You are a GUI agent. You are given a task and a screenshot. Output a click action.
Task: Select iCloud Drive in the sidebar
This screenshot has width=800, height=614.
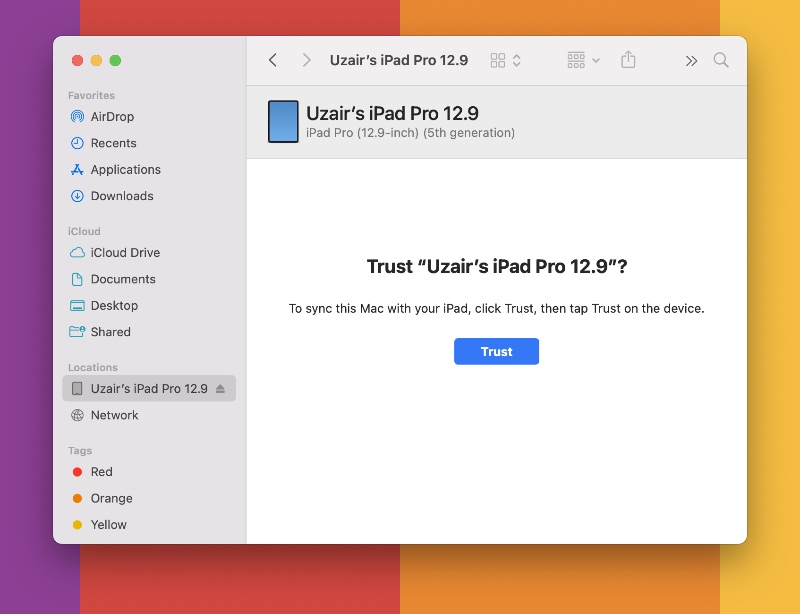click(125, 253)
